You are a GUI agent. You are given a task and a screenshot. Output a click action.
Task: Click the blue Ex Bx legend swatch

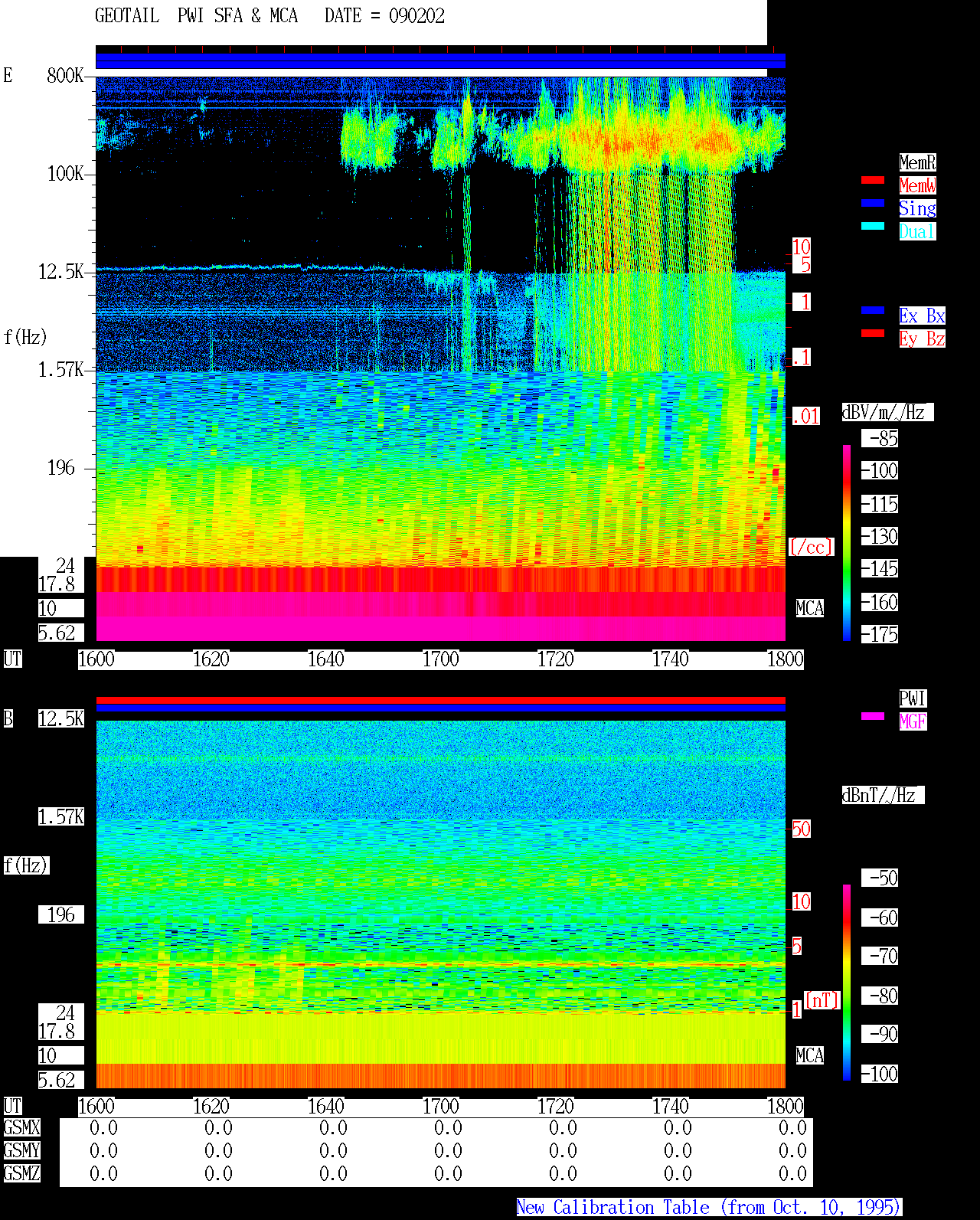pyautogui.click(x=873, y=310)
